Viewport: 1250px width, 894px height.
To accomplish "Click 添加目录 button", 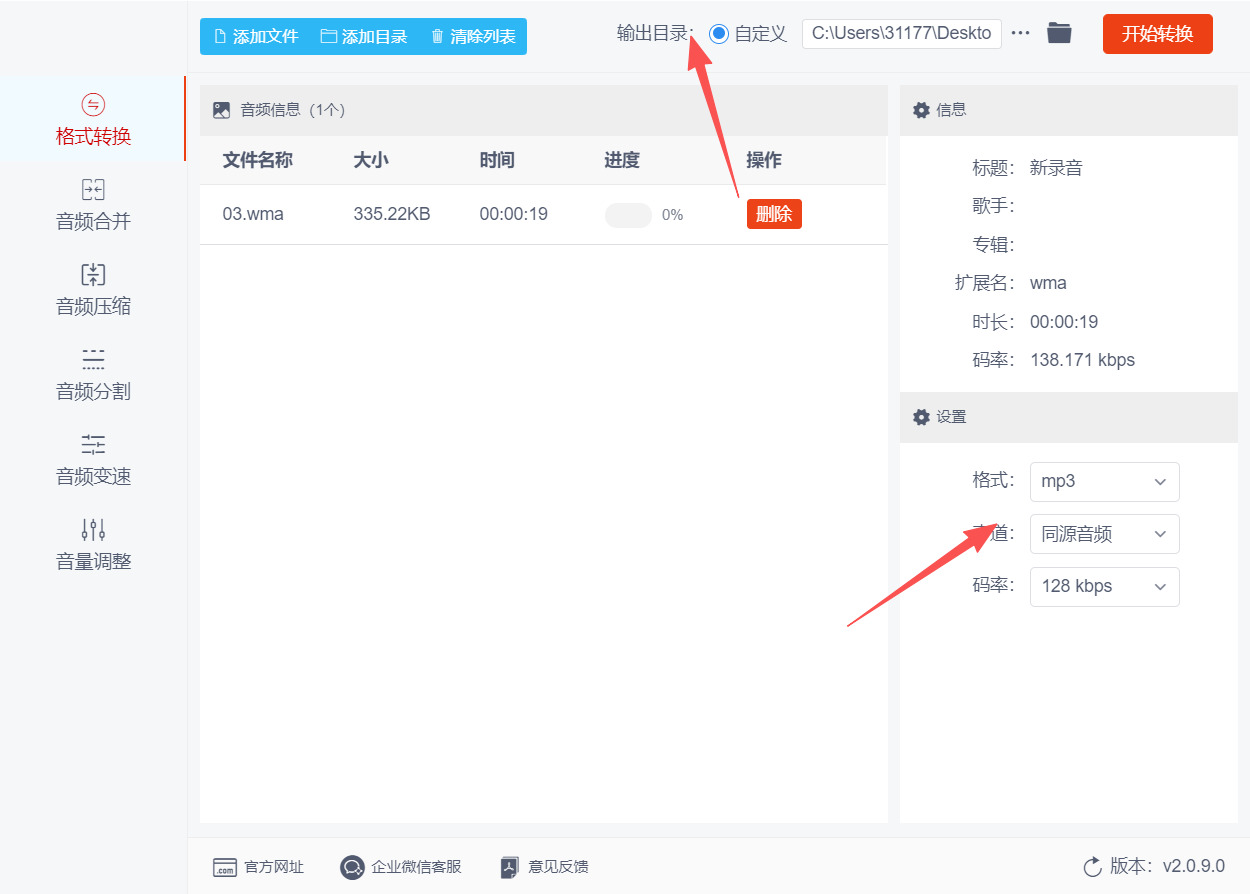I will click(x=364, y=36).
